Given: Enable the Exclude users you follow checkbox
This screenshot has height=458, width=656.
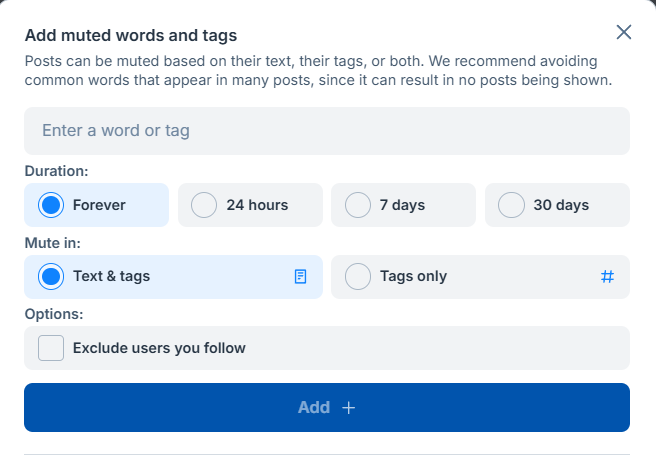Looking at the screenshot, I should 51,348.
